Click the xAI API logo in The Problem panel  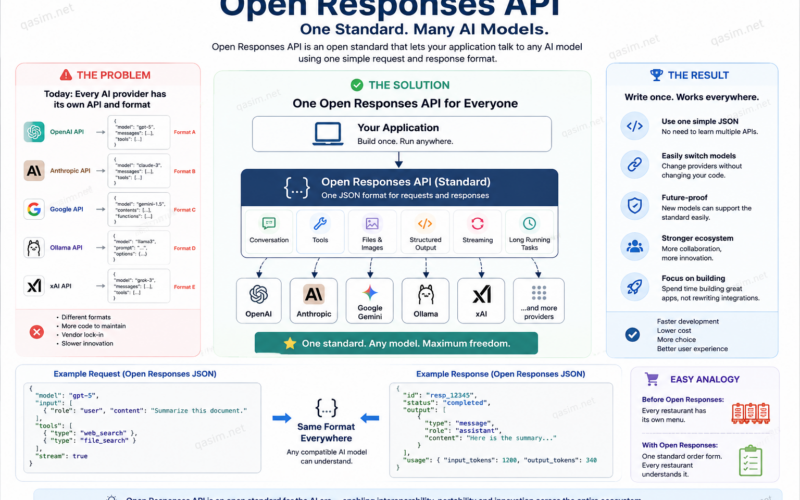click(x=34, y=286)
